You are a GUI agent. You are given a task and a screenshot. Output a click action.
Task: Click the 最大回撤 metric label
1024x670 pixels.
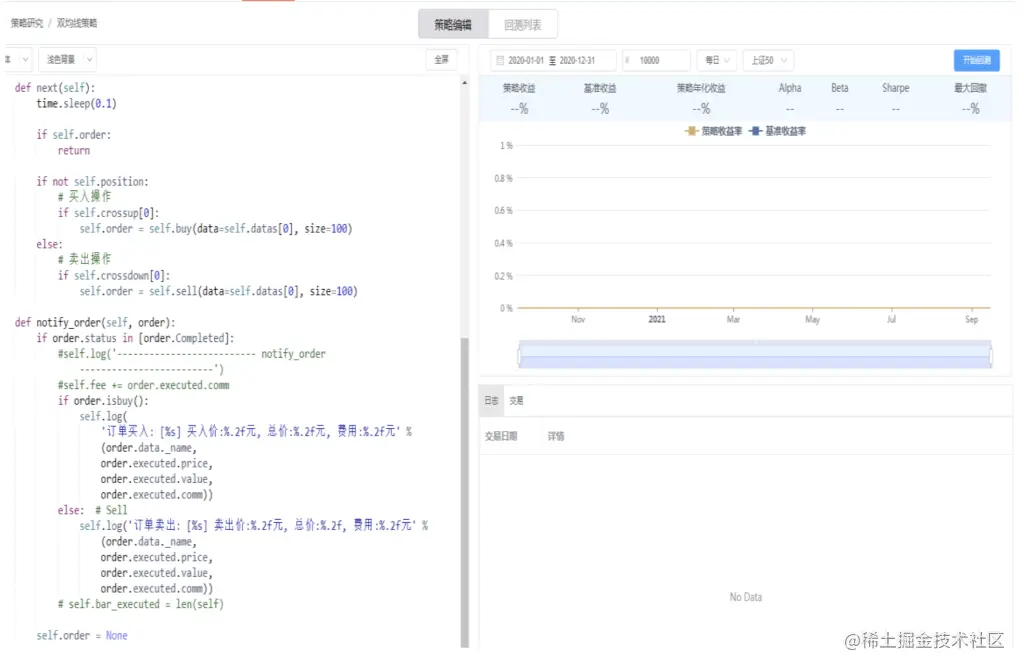pyautogui.click(x=970, y=88)
